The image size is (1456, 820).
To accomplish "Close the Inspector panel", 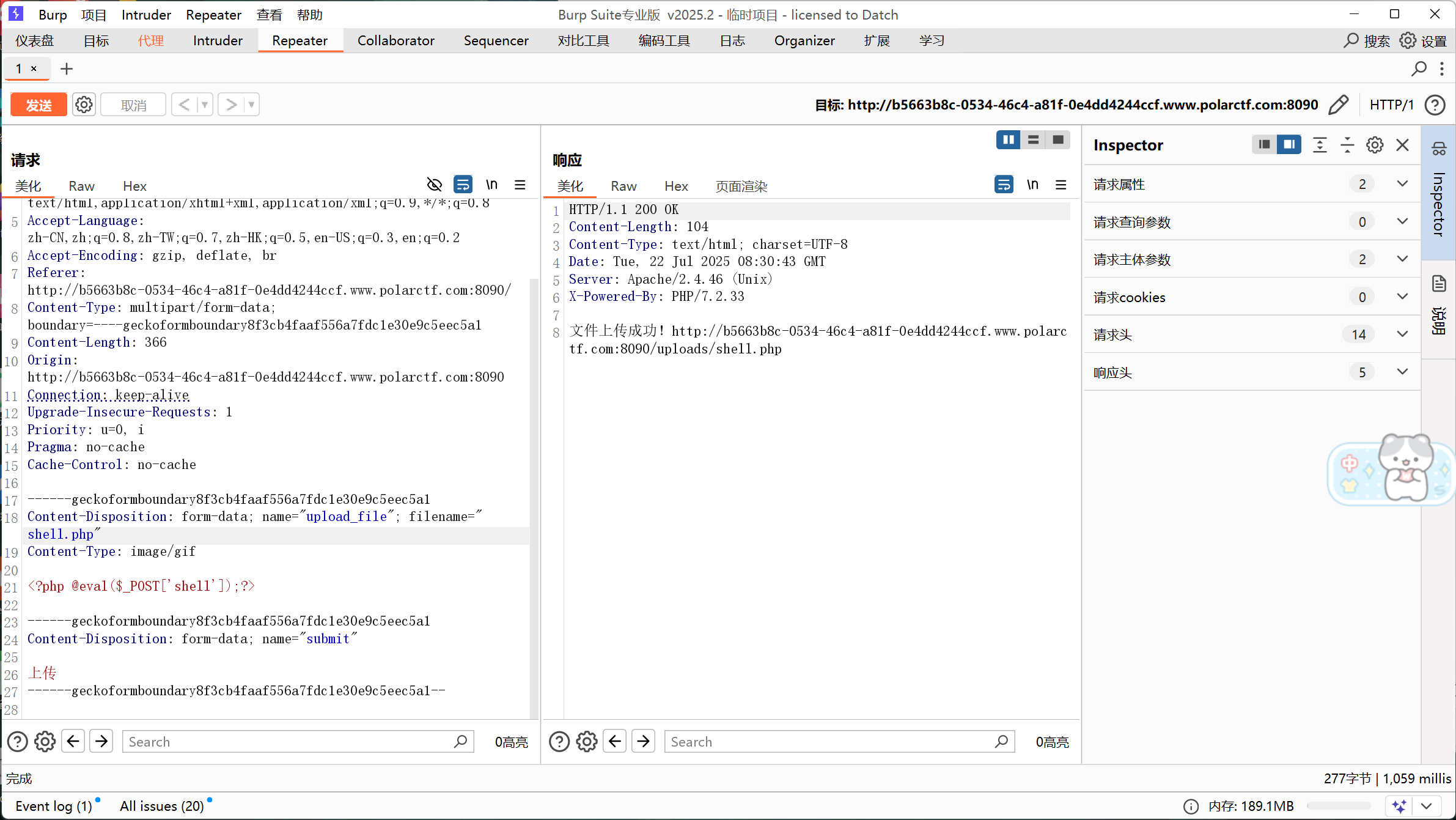I will tap(1403, 145).
